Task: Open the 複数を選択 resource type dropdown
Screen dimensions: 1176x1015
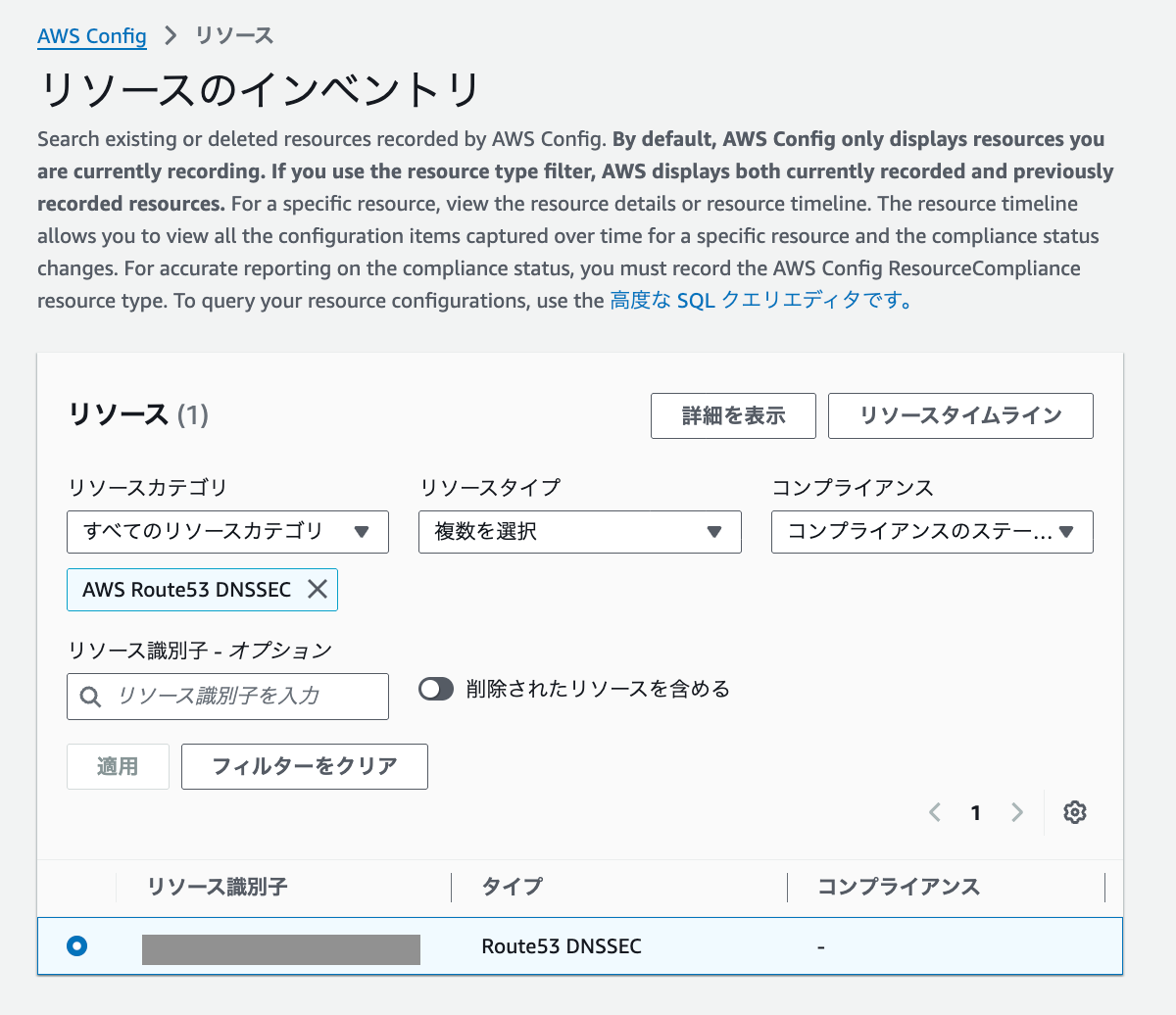Action: 579,532
